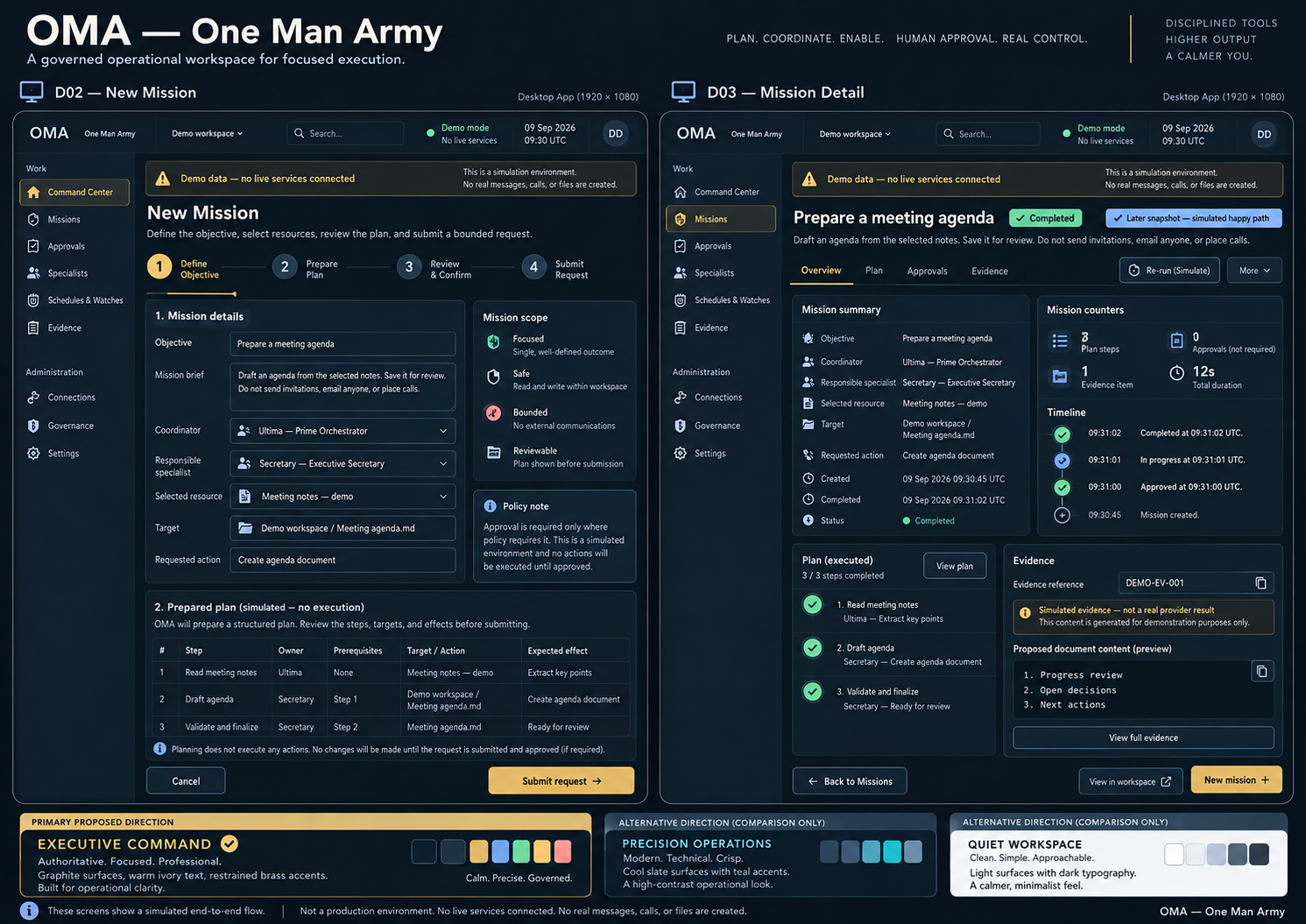
Task: Click Approvals icon in New Mission screen sidebar
Action: [33, 246]
